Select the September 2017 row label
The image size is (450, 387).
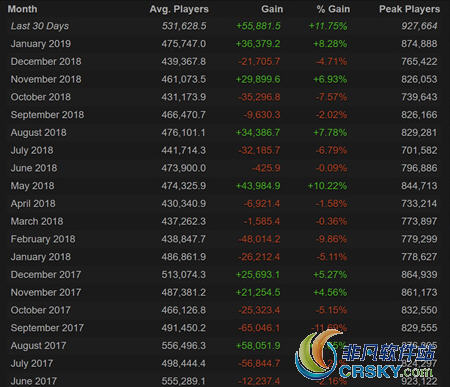[x=47, y=328]
